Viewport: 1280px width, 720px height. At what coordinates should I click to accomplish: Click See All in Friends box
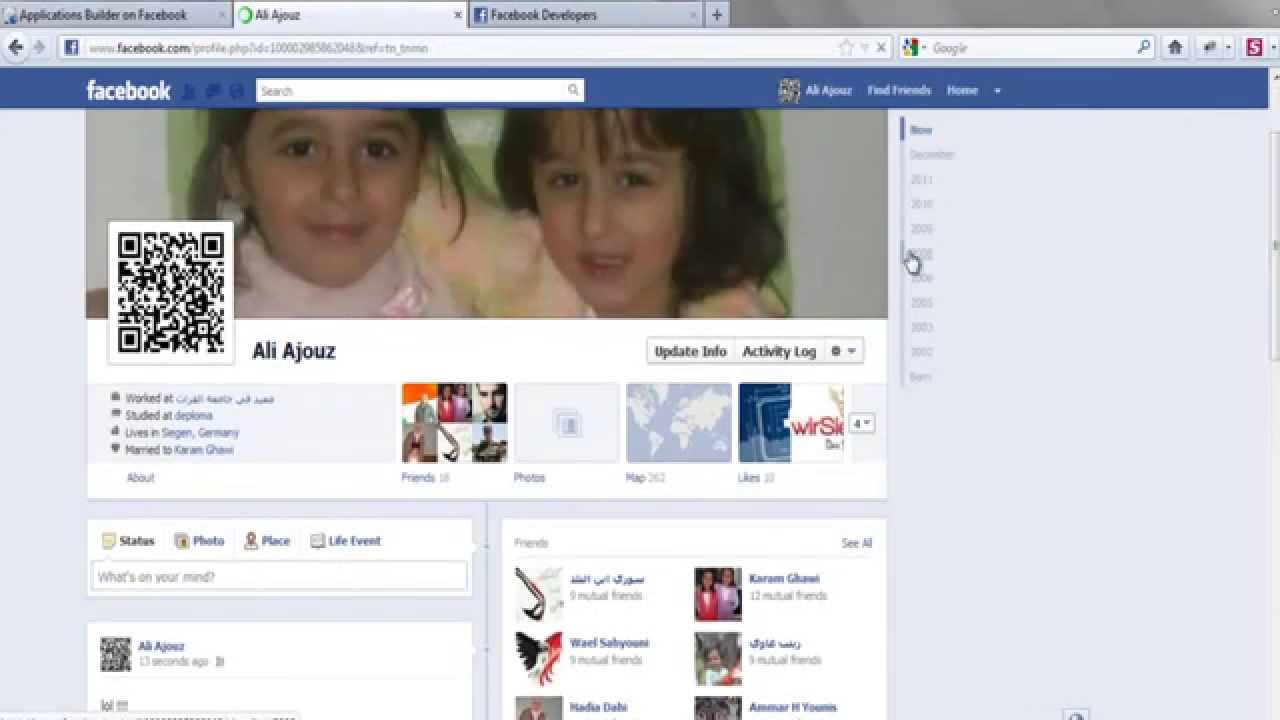pos(857,543)
